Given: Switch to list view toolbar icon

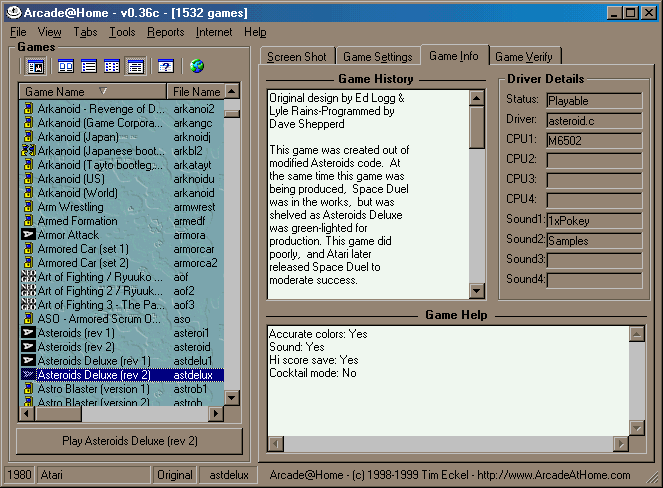Looking at the screenshot, I should pyautogui.click(x=89, y=66).
